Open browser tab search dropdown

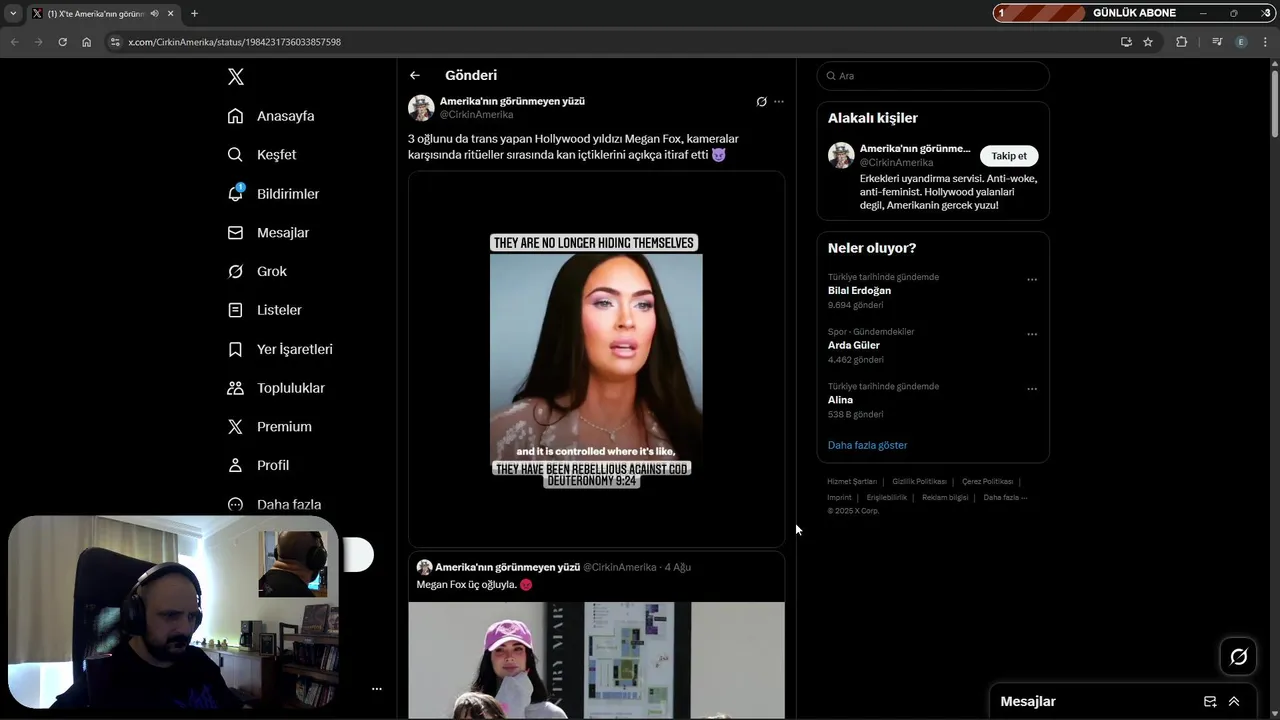coord(13,14)
